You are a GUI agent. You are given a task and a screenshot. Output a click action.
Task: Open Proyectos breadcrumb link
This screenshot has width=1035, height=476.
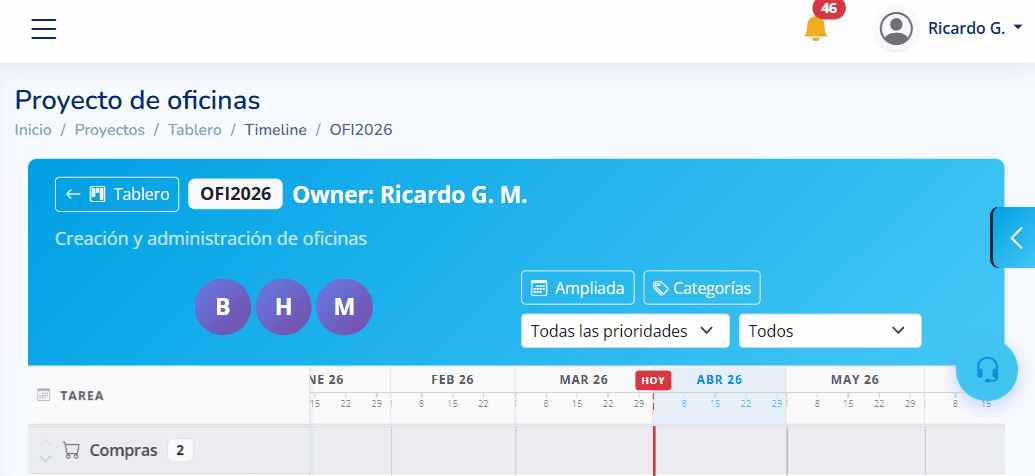(x=110, y=130)
